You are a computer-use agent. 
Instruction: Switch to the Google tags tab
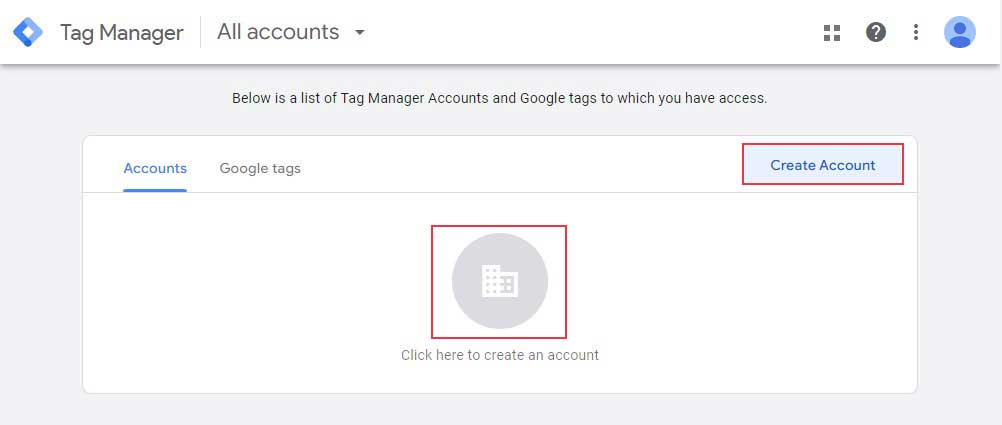259,169
